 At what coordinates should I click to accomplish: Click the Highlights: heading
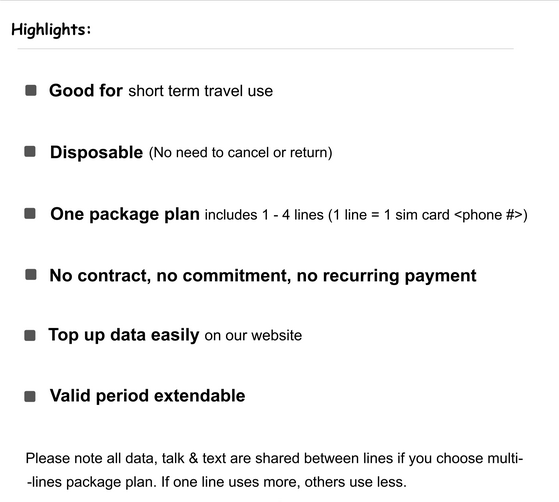point(51,30)
